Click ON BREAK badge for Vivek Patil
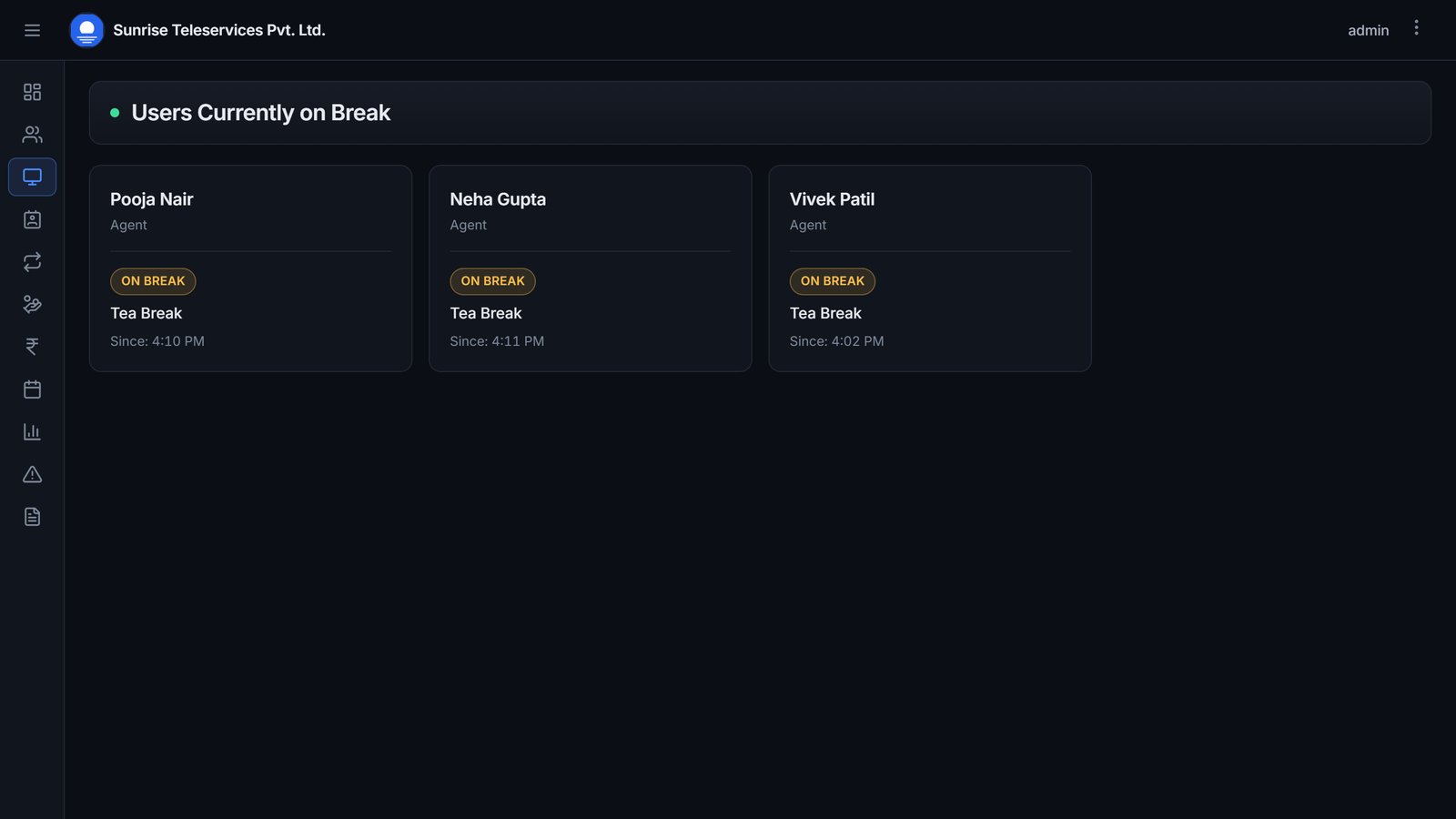Screen dimensions: 1456x819 coord(833,281)
